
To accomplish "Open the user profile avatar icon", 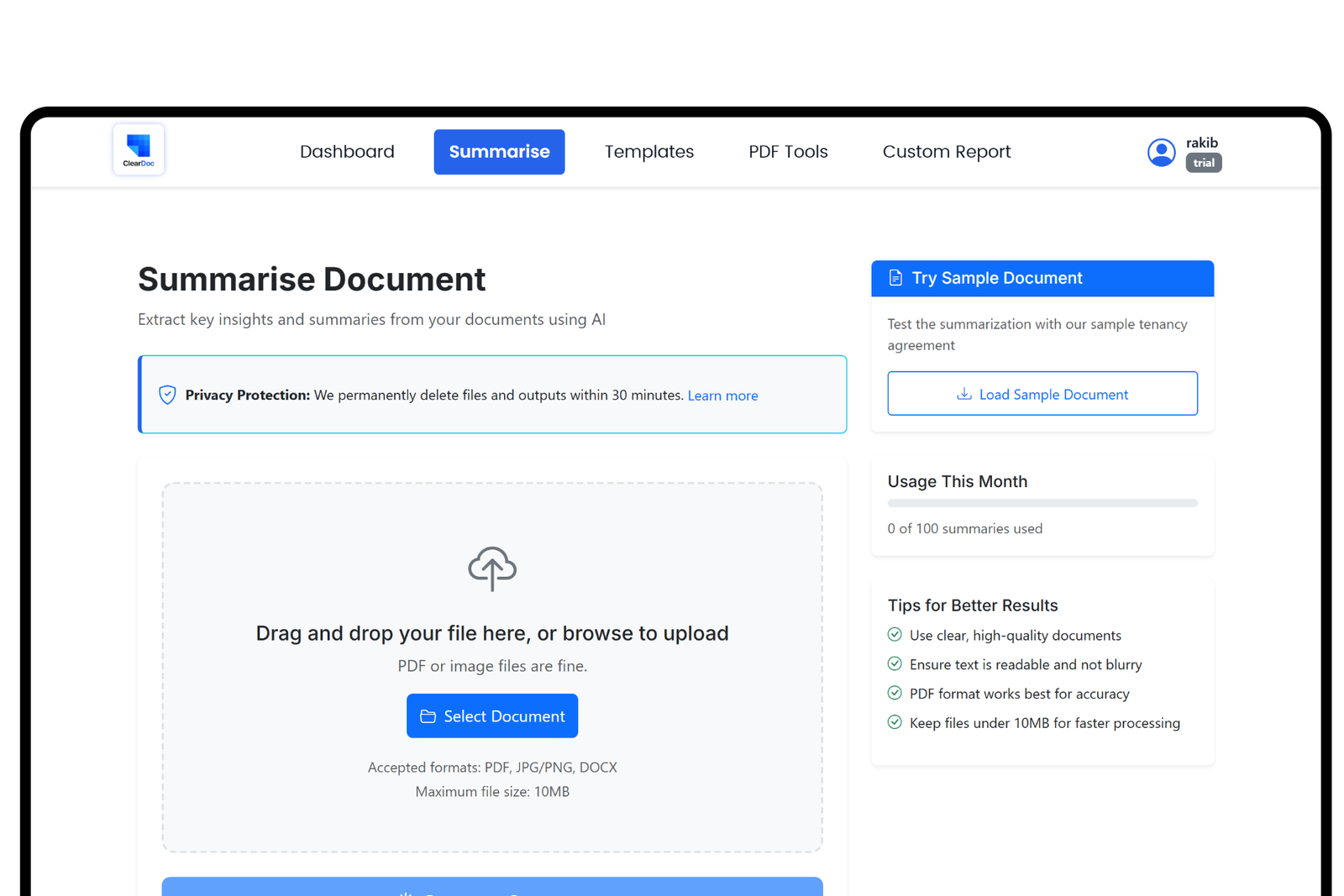I will (x=1161, y=152).
